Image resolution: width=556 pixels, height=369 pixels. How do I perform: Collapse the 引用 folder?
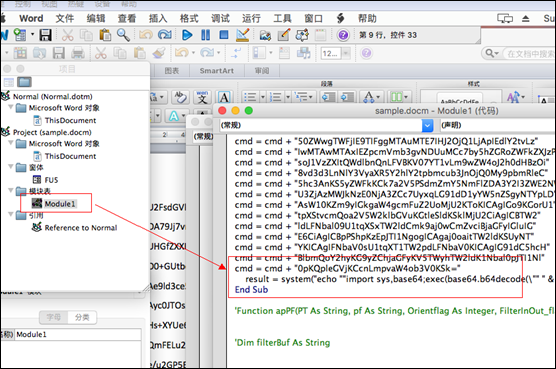click(x=11, y=214)
